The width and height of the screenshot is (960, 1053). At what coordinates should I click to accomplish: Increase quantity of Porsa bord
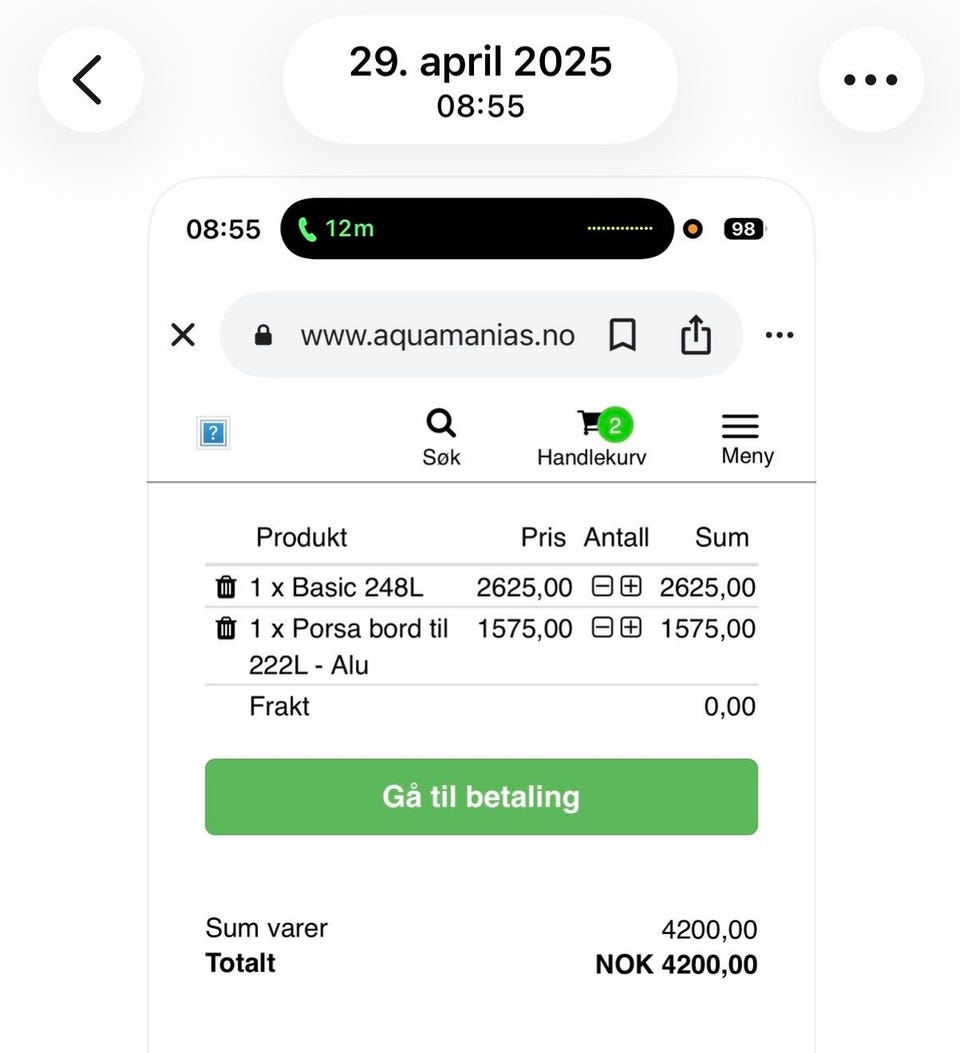(x=631, y=627)
